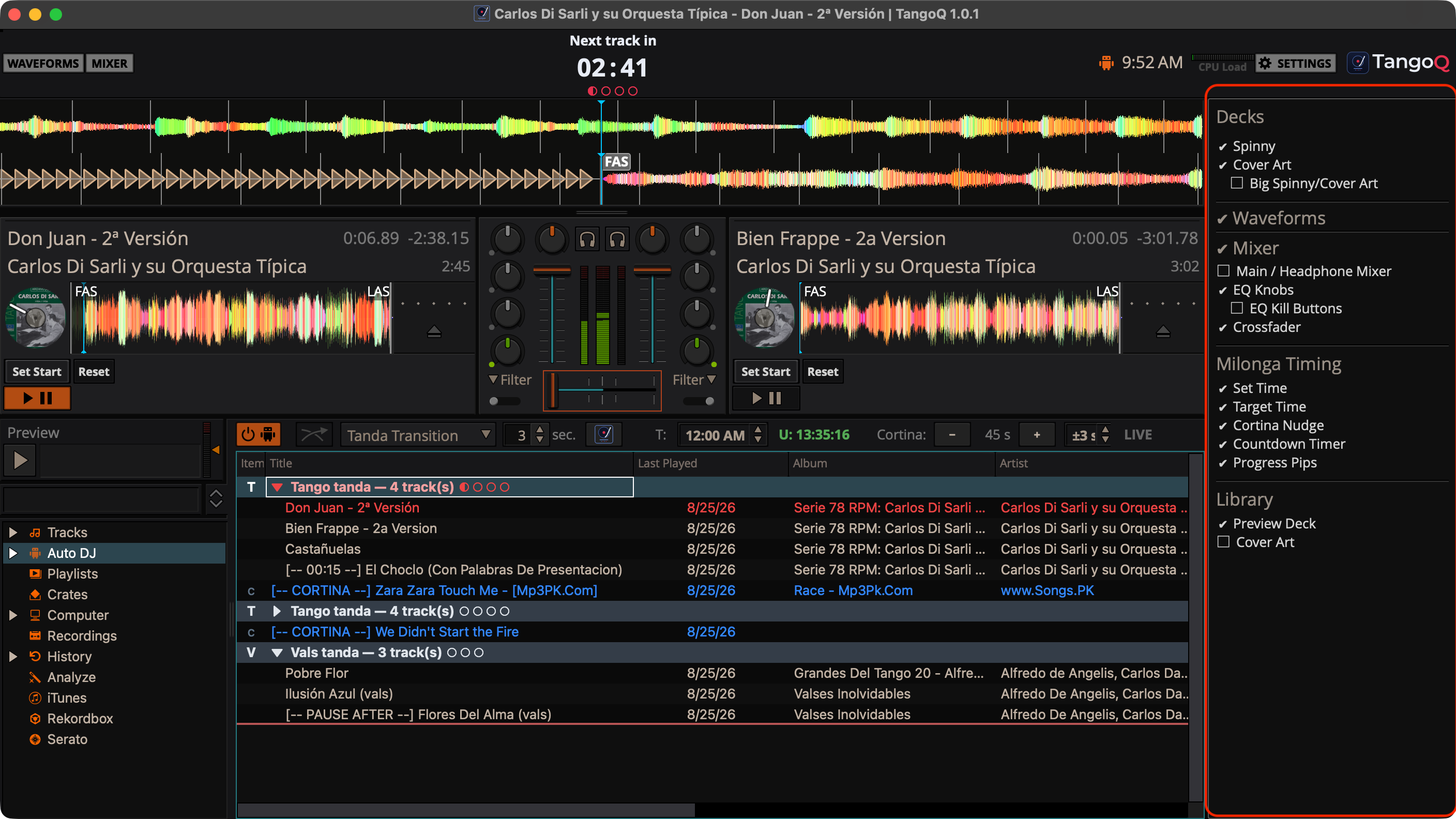Open the Tanda Transition dropdown
1456x819 pixels.
coord(418,435)
